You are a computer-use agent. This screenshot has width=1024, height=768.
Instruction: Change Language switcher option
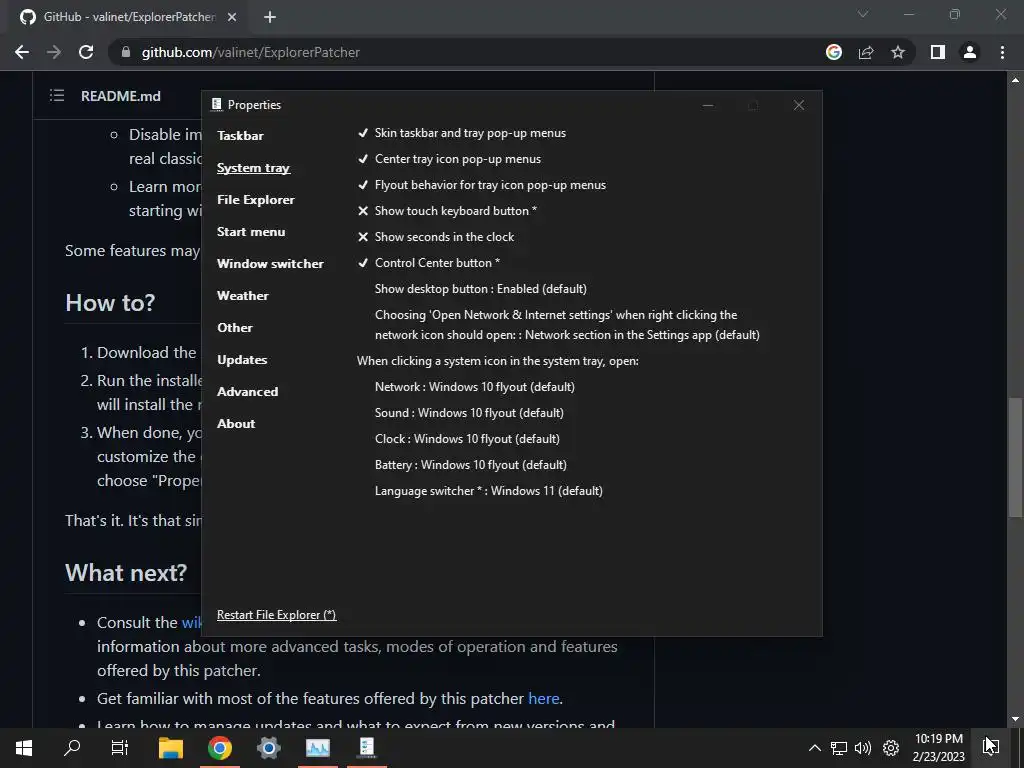point(488,491)
